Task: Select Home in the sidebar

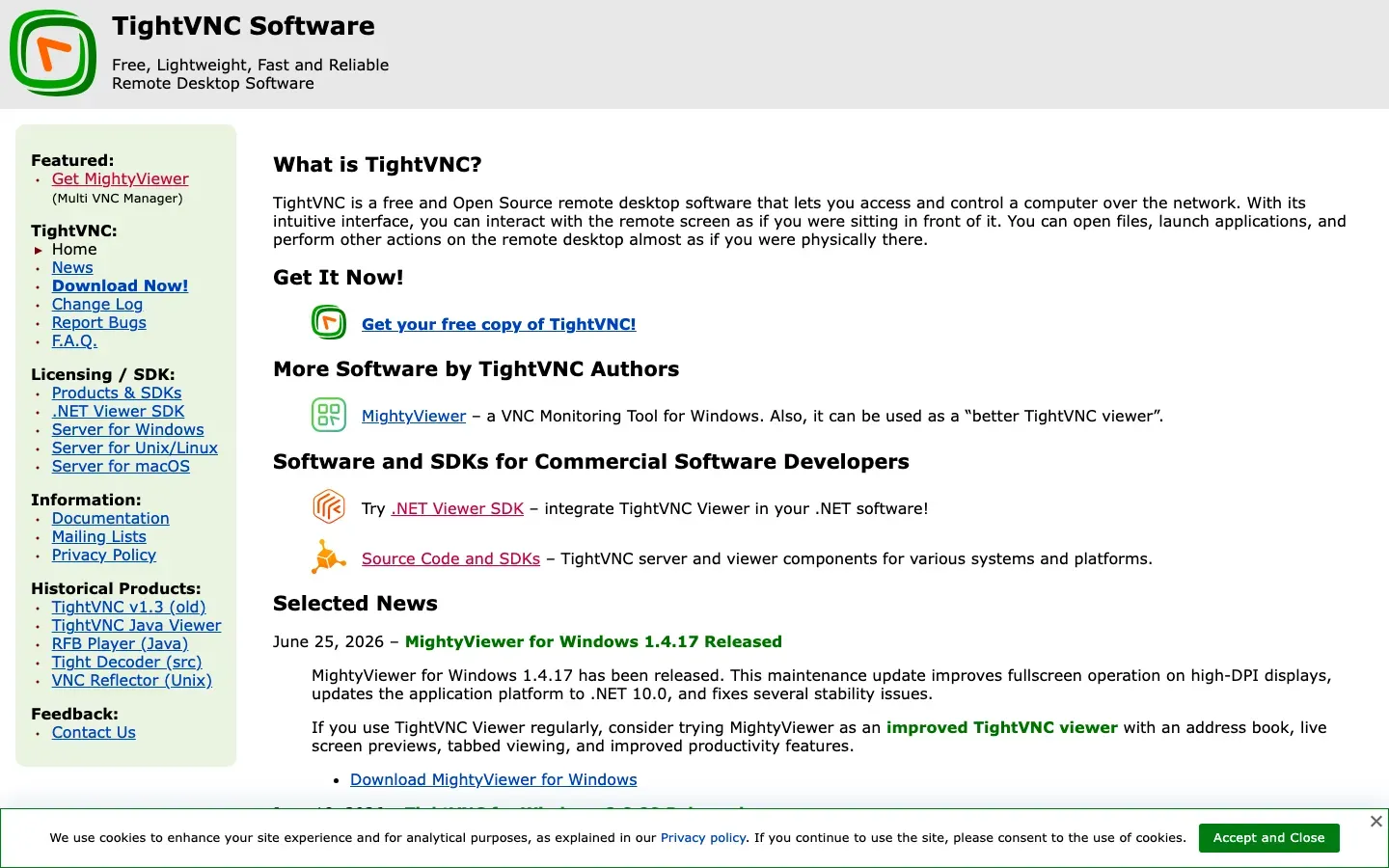Action: point(74,249)
